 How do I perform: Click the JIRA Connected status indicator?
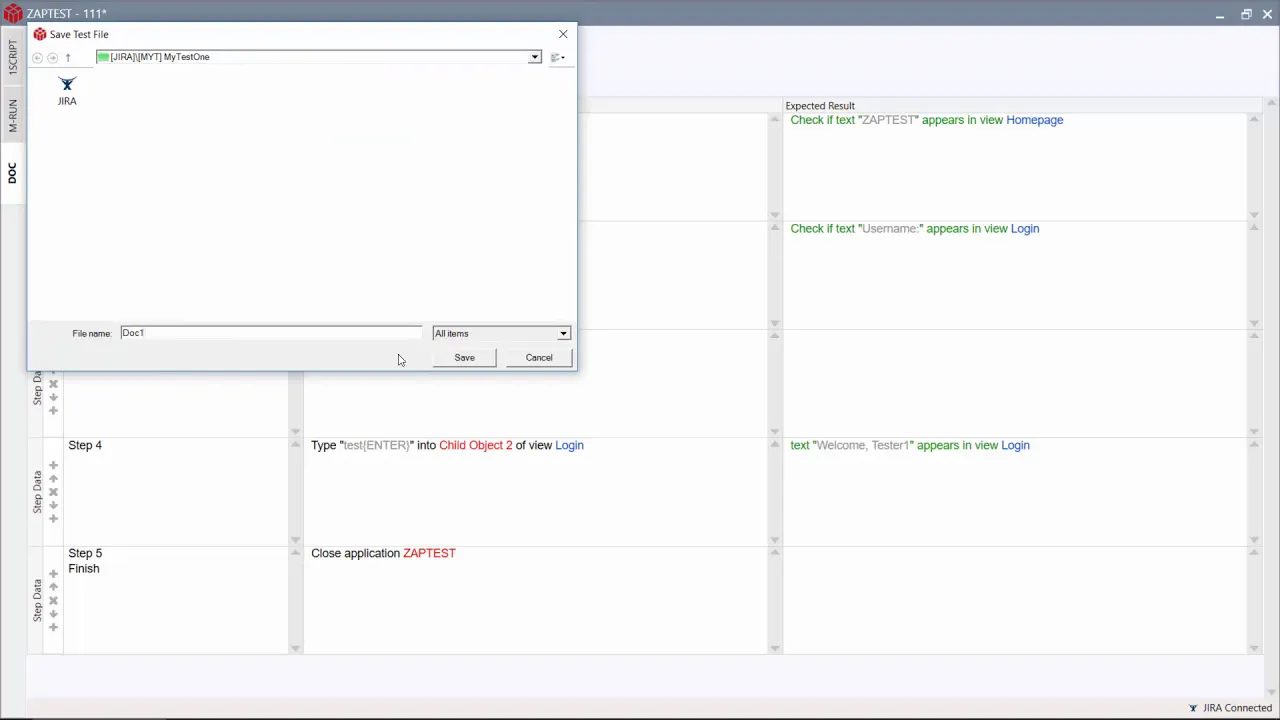point(1230,708)
